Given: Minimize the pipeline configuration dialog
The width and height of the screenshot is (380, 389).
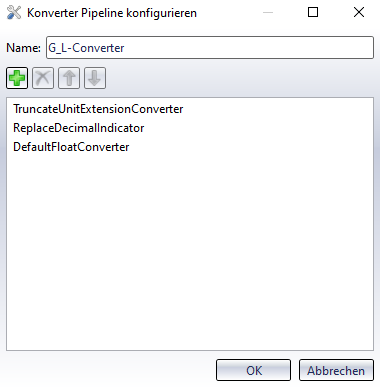Looking at the screenshot, I should click(268, 12).
